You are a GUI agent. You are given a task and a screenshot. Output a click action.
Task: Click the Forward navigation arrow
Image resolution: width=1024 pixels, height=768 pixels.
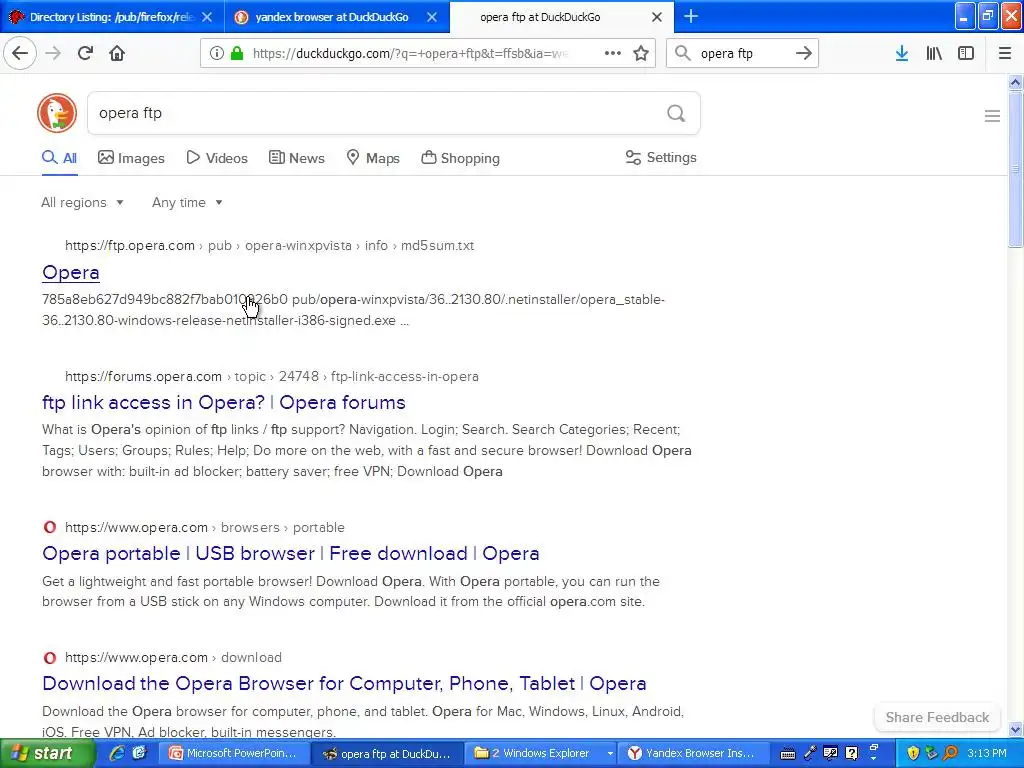[53, 53]
